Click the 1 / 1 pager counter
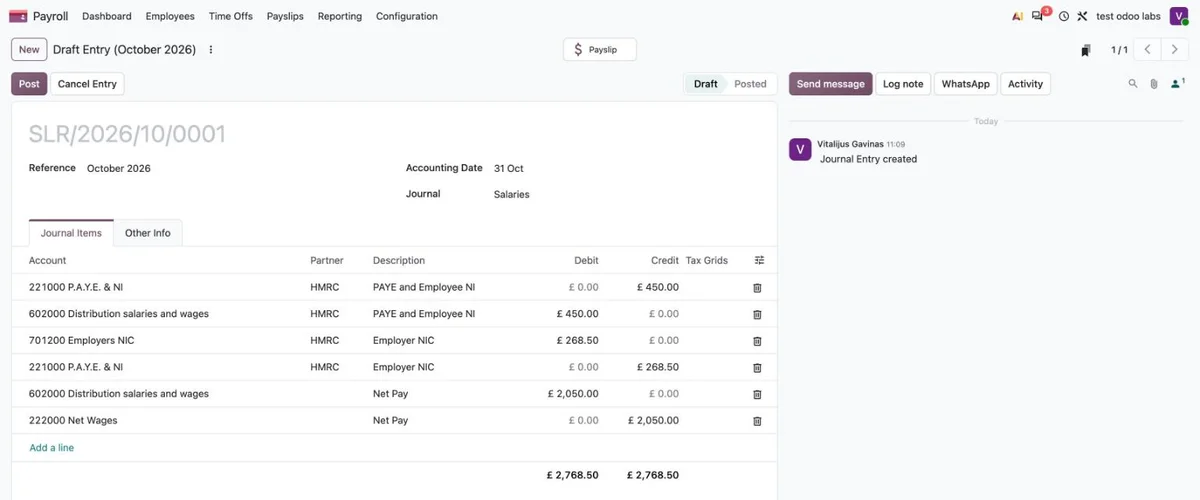Image resolution: width=1200 pixels, height=500 pixels. [1120, 50]
